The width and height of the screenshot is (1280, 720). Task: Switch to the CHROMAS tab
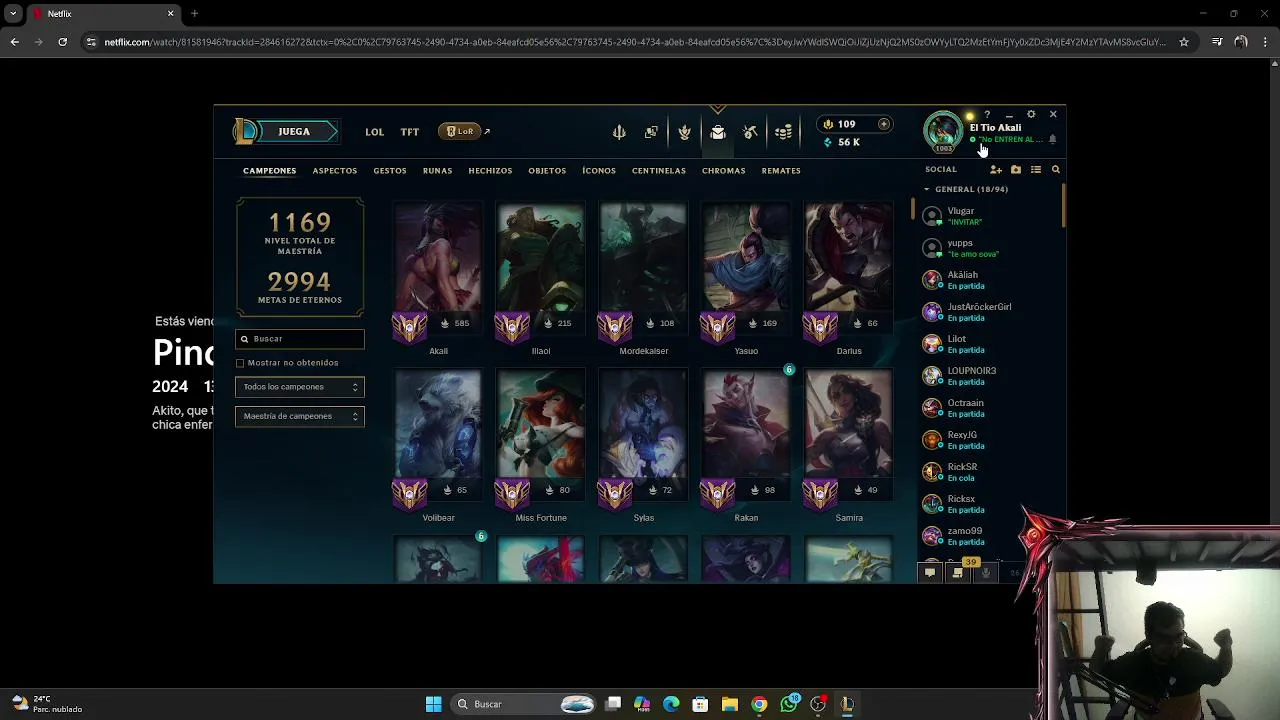coord(724,171)
